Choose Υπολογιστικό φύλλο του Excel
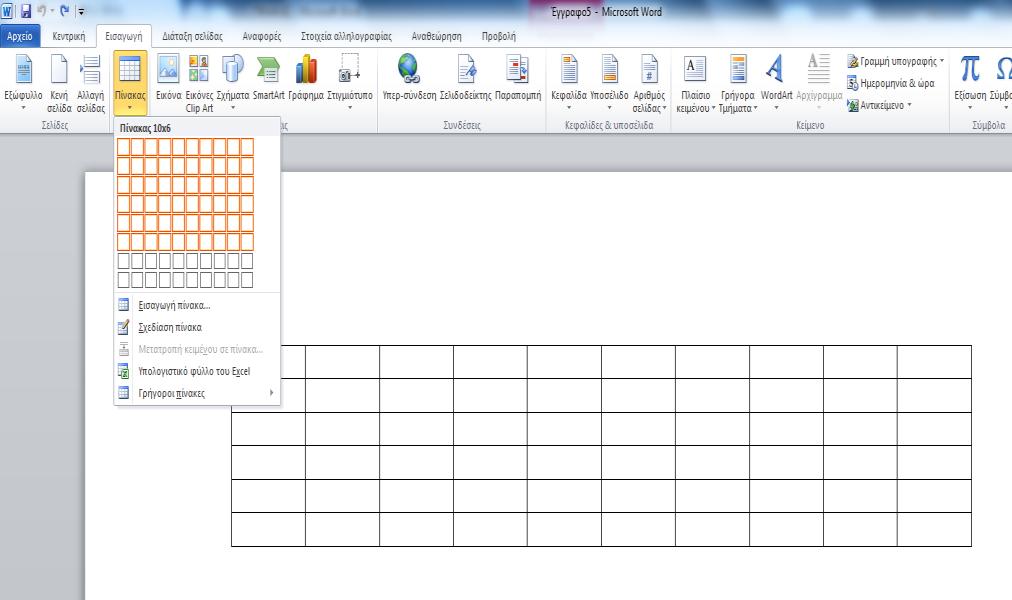1012x600 pixels. coord(197,371)
